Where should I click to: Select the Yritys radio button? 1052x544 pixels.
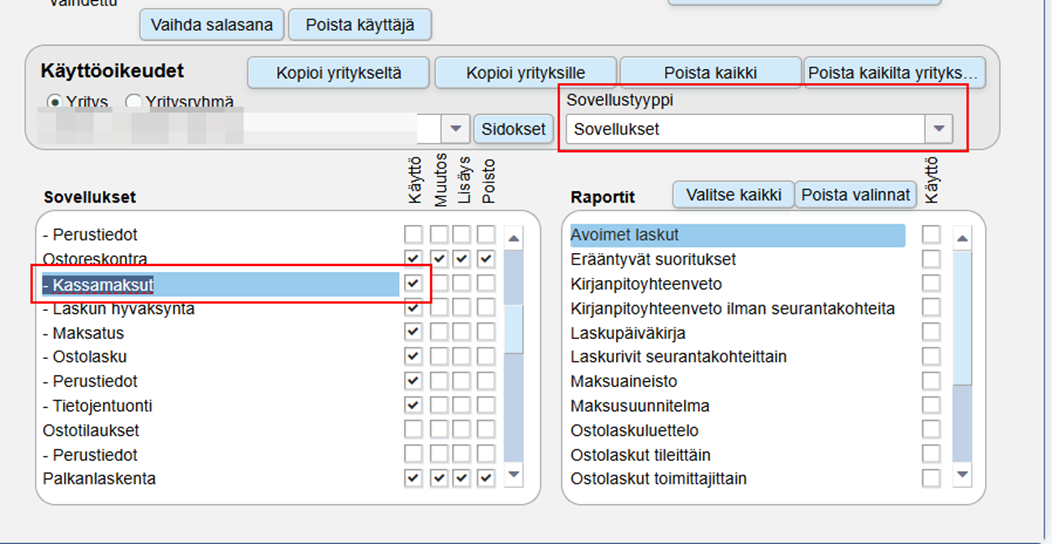pyautogui.click(x=54, y=102)
